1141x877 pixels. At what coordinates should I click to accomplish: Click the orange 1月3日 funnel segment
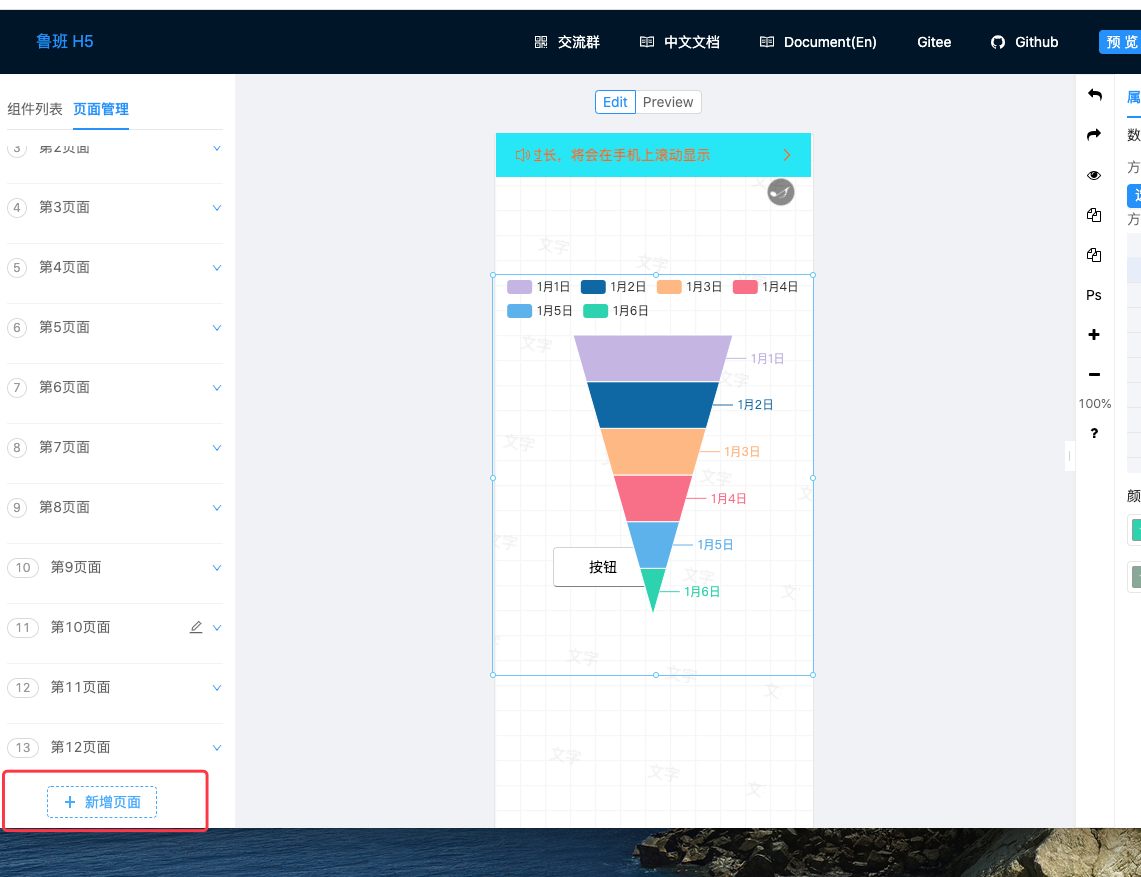point(653,452)
